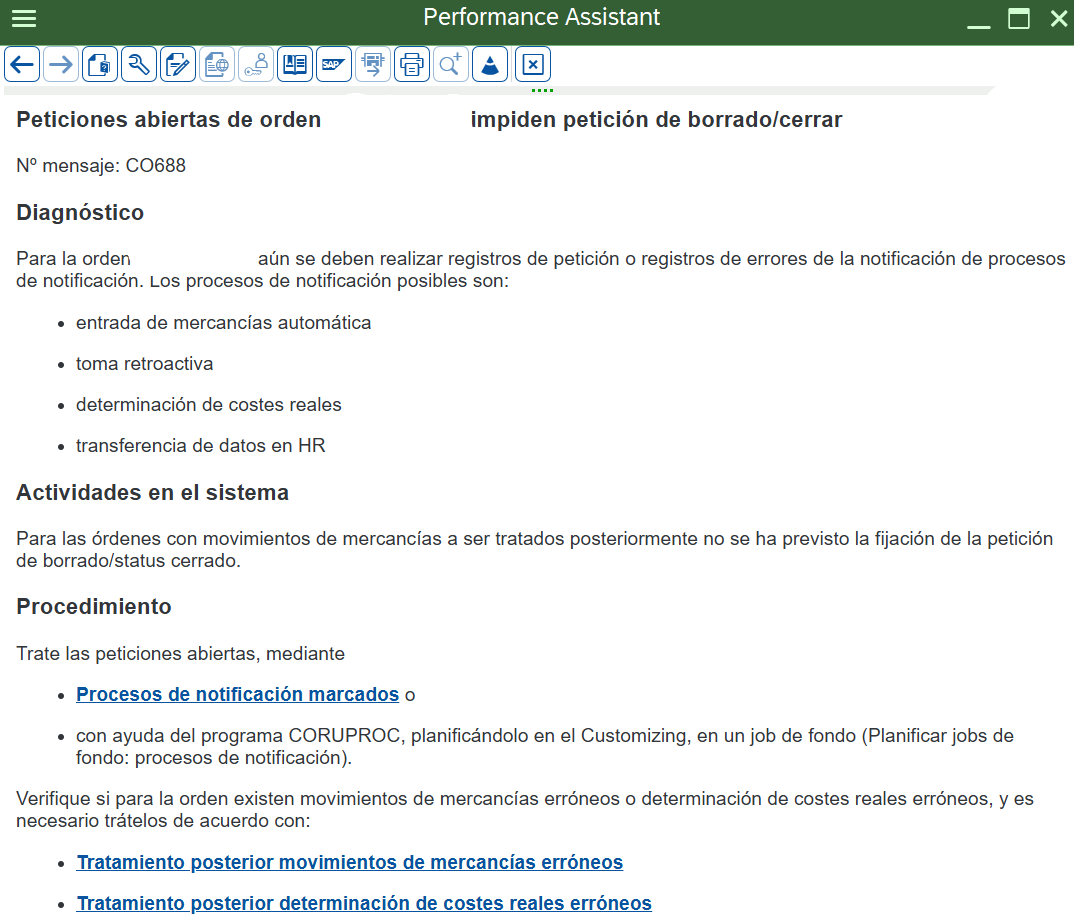Image resolution: width=1074 pixels, height=922 pixels.
Task: Close help via toolbar X box icon
Action: point(533,65)
